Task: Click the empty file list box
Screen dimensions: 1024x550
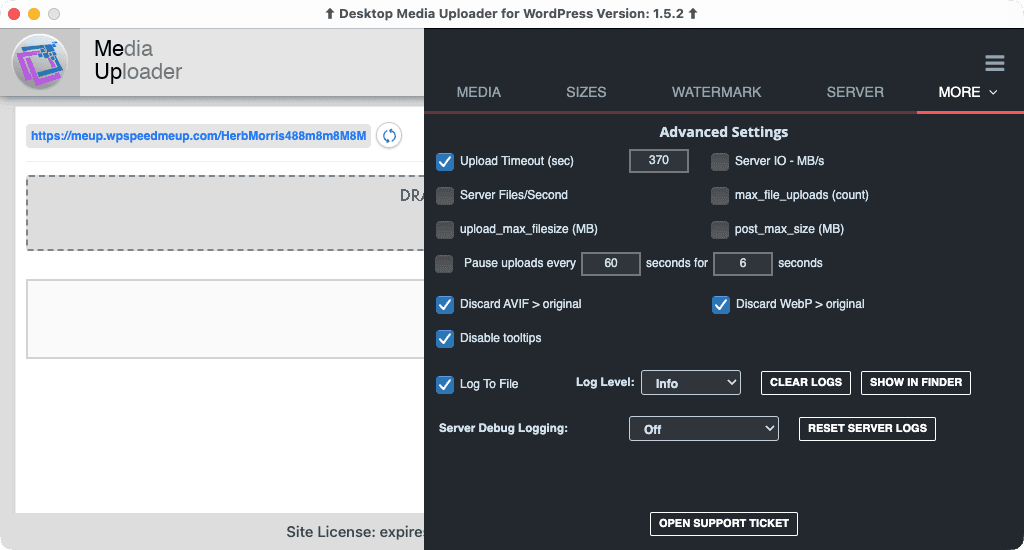Action: [225, 319]
